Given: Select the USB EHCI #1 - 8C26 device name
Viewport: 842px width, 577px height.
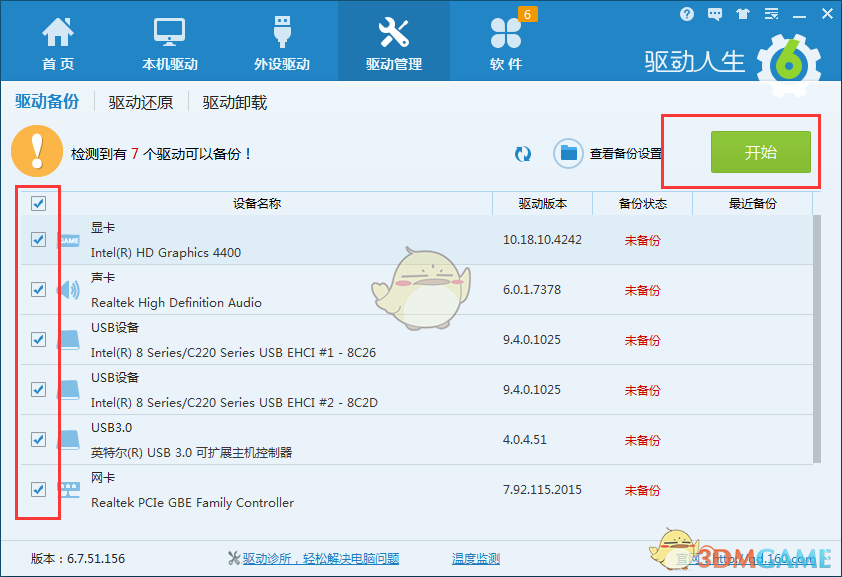Looking at the screenshot, I should coord(233,353).
